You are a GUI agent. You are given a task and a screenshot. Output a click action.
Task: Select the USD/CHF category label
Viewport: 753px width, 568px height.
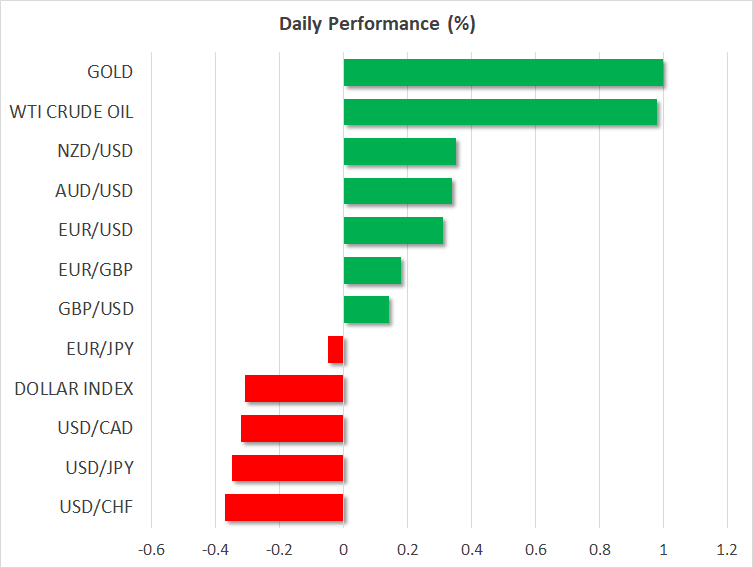click(96, 507)
